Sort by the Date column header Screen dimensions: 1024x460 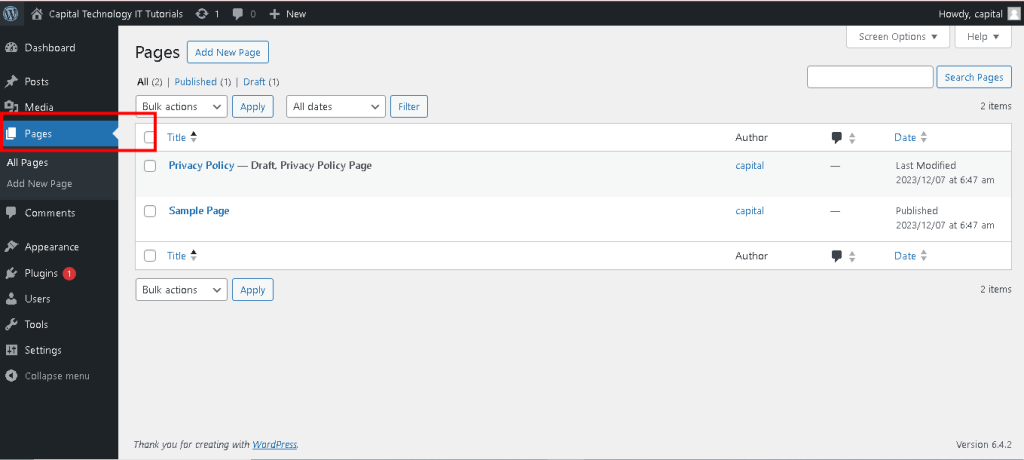905,138
